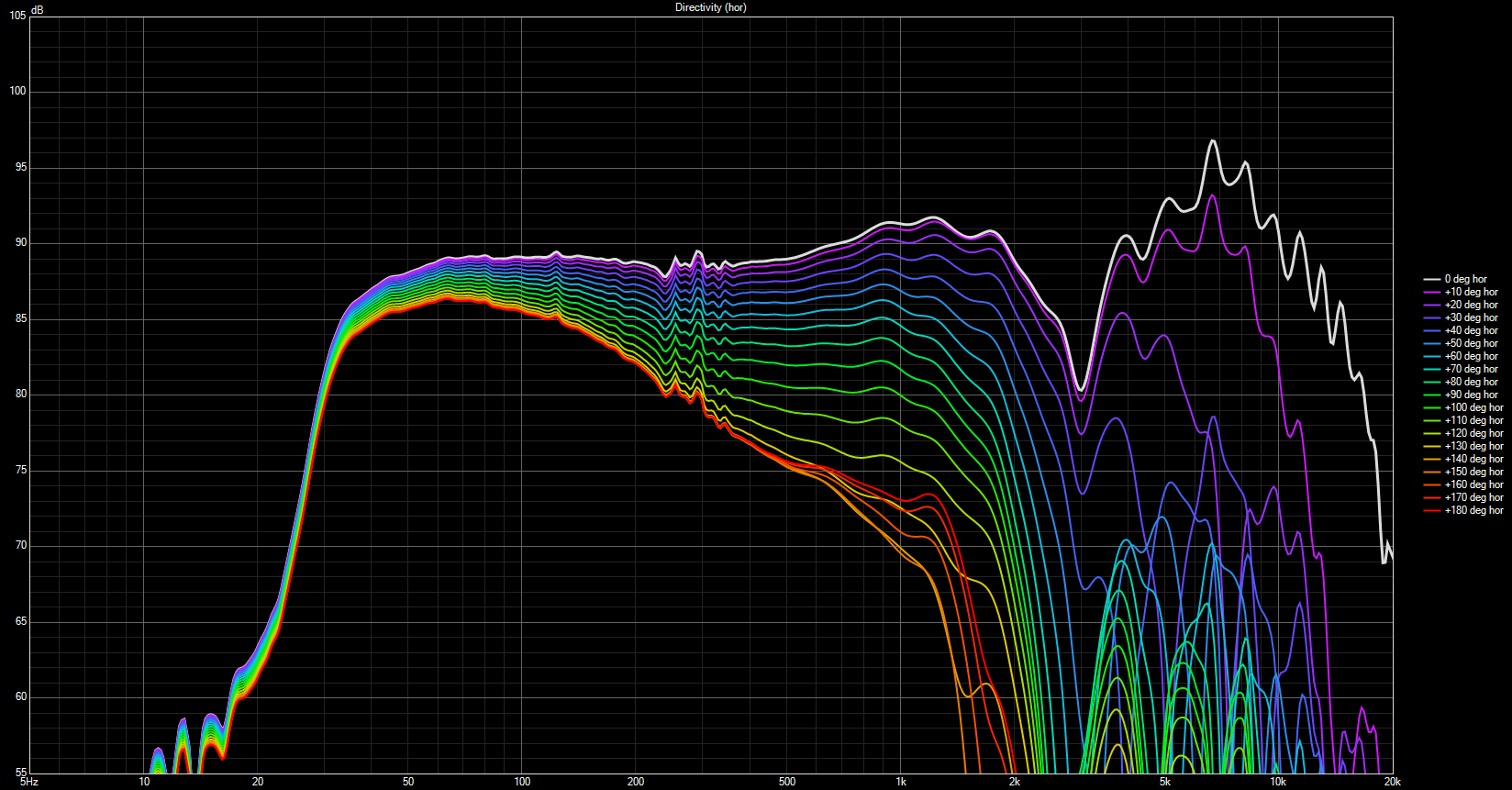This screenshot has height=790, width=1512.
Task: Click the +30 deg hor legend label
Action: point(1471,317)
